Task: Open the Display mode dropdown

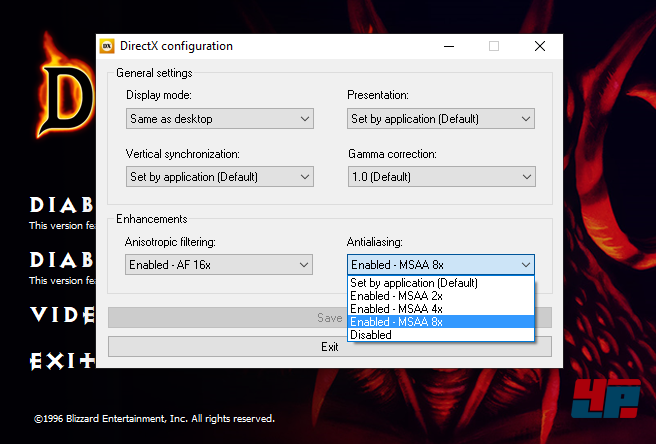Action: (220, 119)
